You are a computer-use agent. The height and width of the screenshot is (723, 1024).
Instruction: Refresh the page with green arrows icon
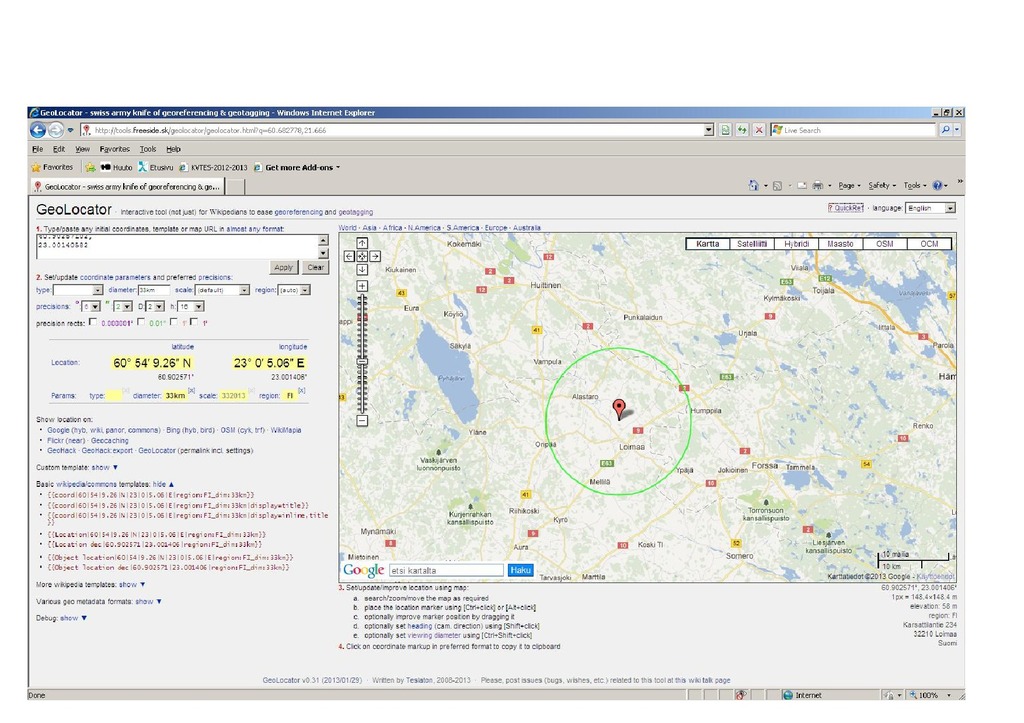coord(742,130)
